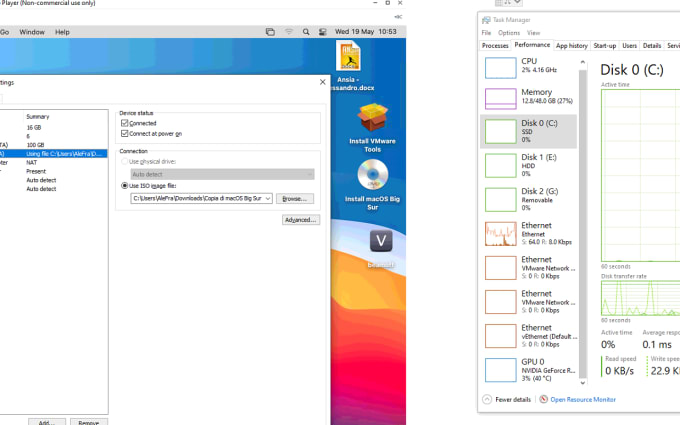Select GPU 0 NVIDIA GeForce in Task Manager
680x425 pixels.
(528, 370)
